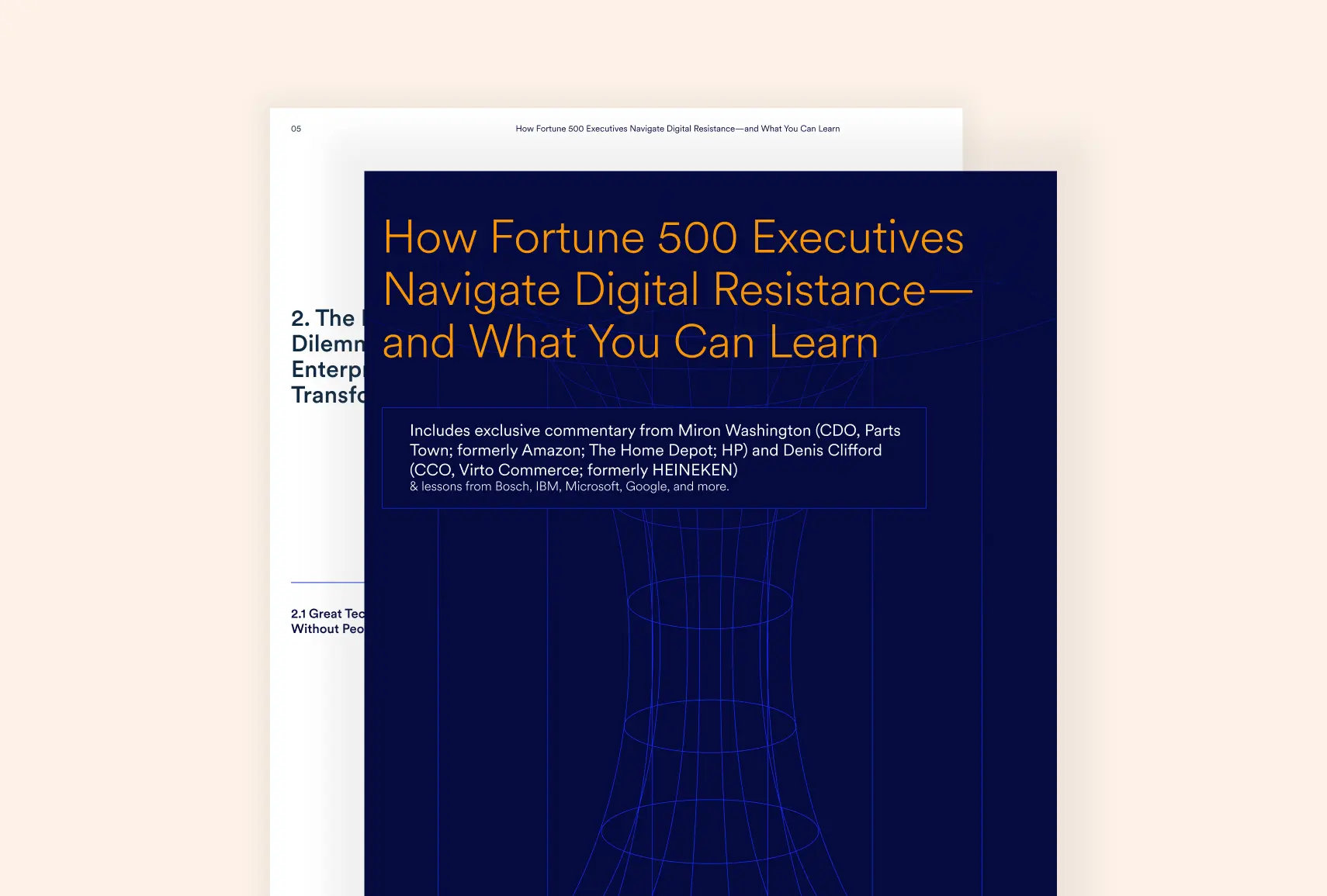
Task: Click the orange cover title 'How Fortune 500 Executives'
Action: click(x=673, y=237)
